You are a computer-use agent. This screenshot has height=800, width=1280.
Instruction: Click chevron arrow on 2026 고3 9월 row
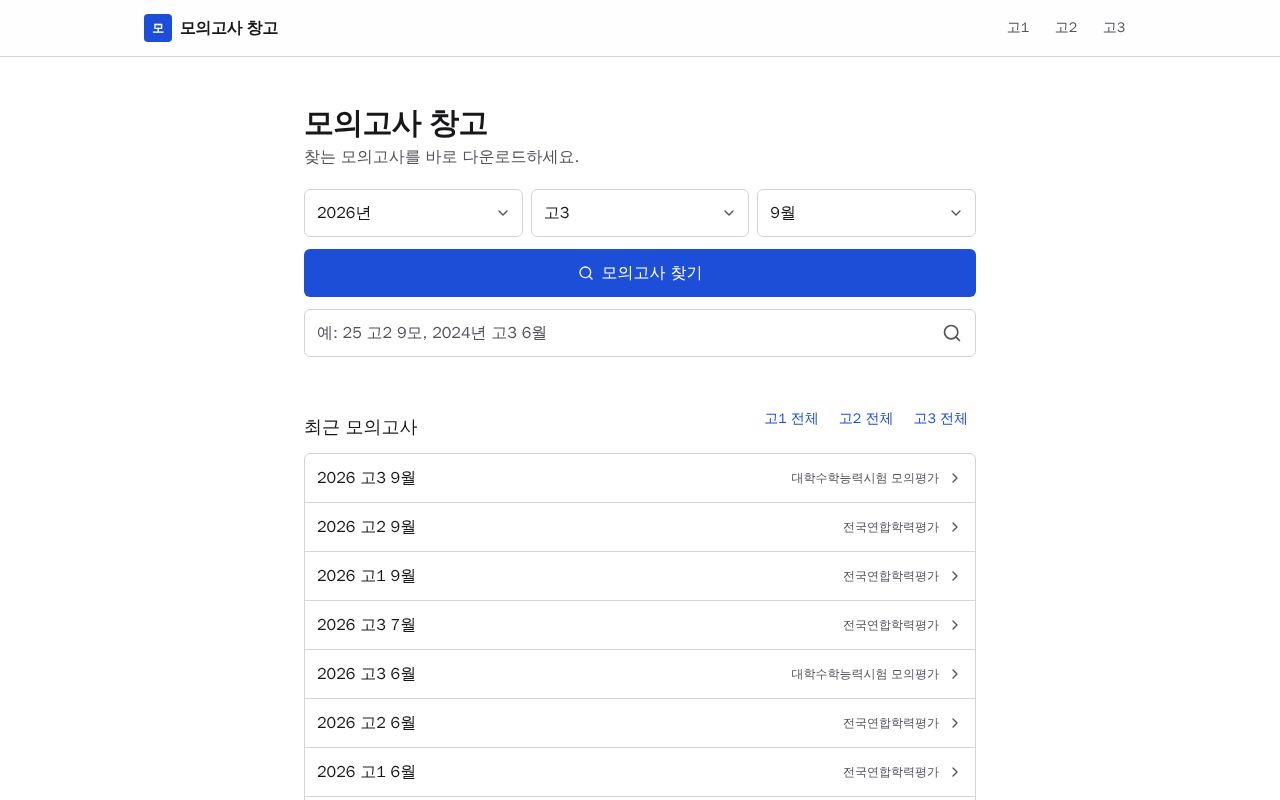(955, 478)
